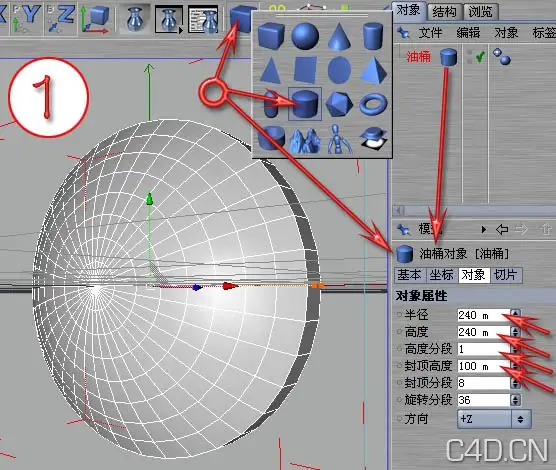Click the 旋转分段 stepper arrows

point(516,400)
